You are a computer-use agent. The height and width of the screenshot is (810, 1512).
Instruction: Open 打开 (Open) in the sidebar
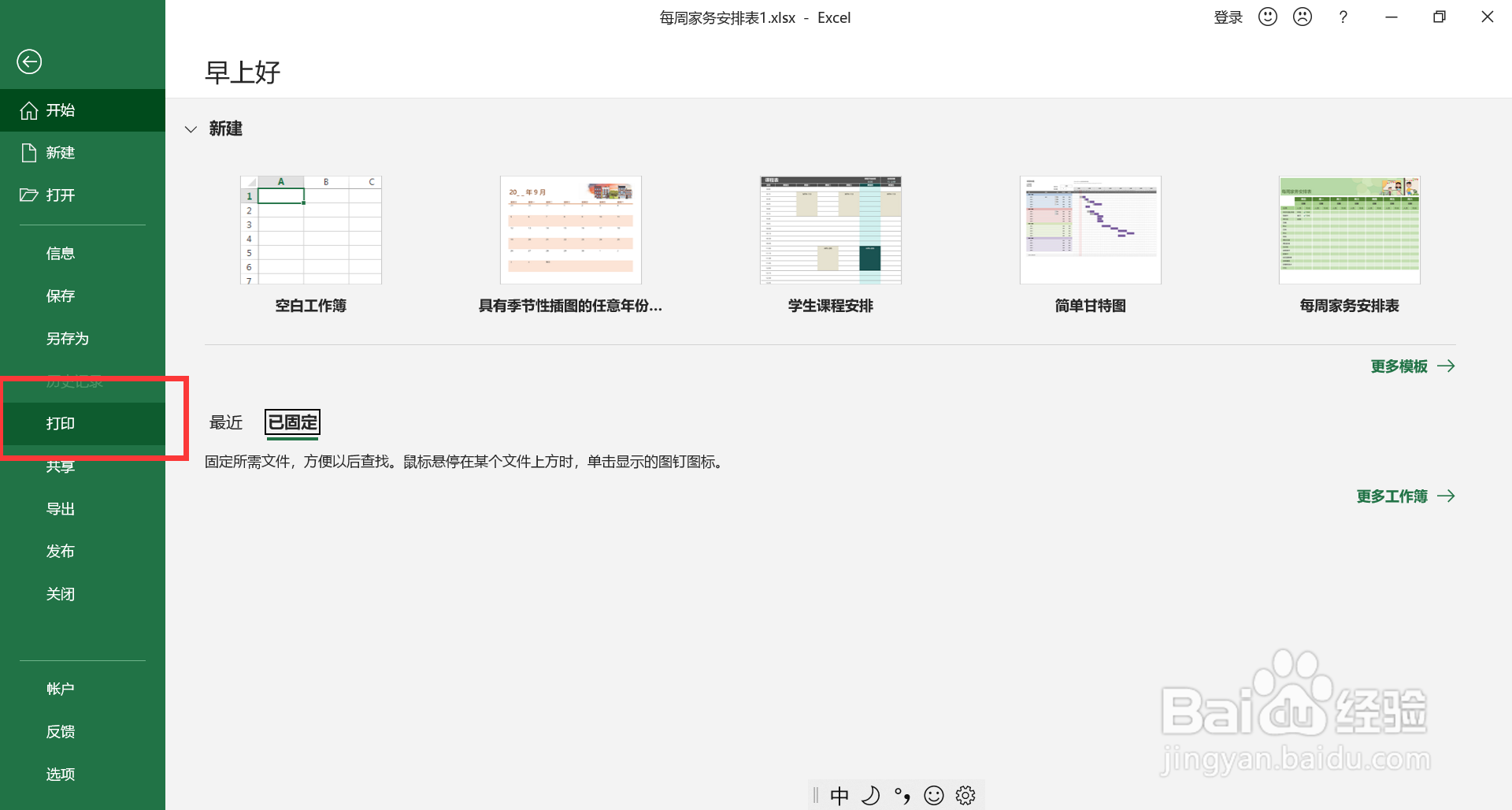coord(61,195)
